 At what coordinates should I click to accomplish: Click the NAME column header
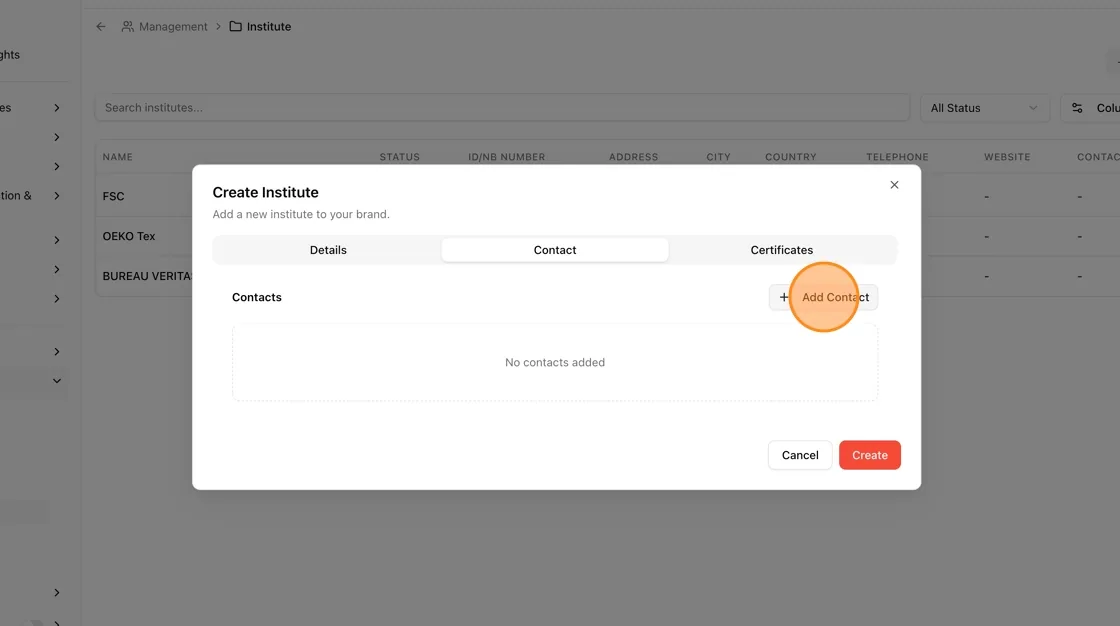tap(117, 156)
